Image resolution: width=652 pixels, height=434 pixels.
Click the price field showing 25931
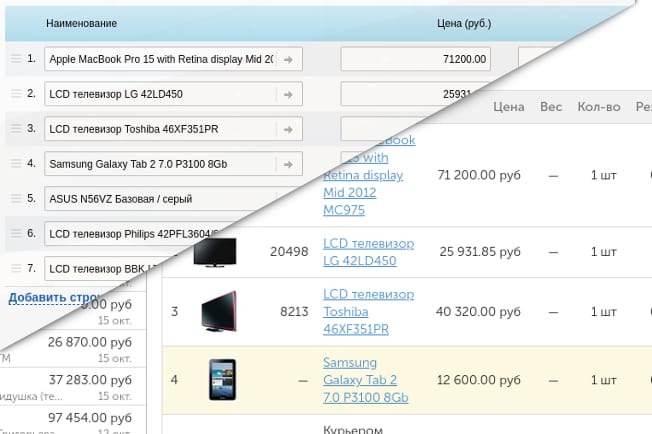click(412, 94)
